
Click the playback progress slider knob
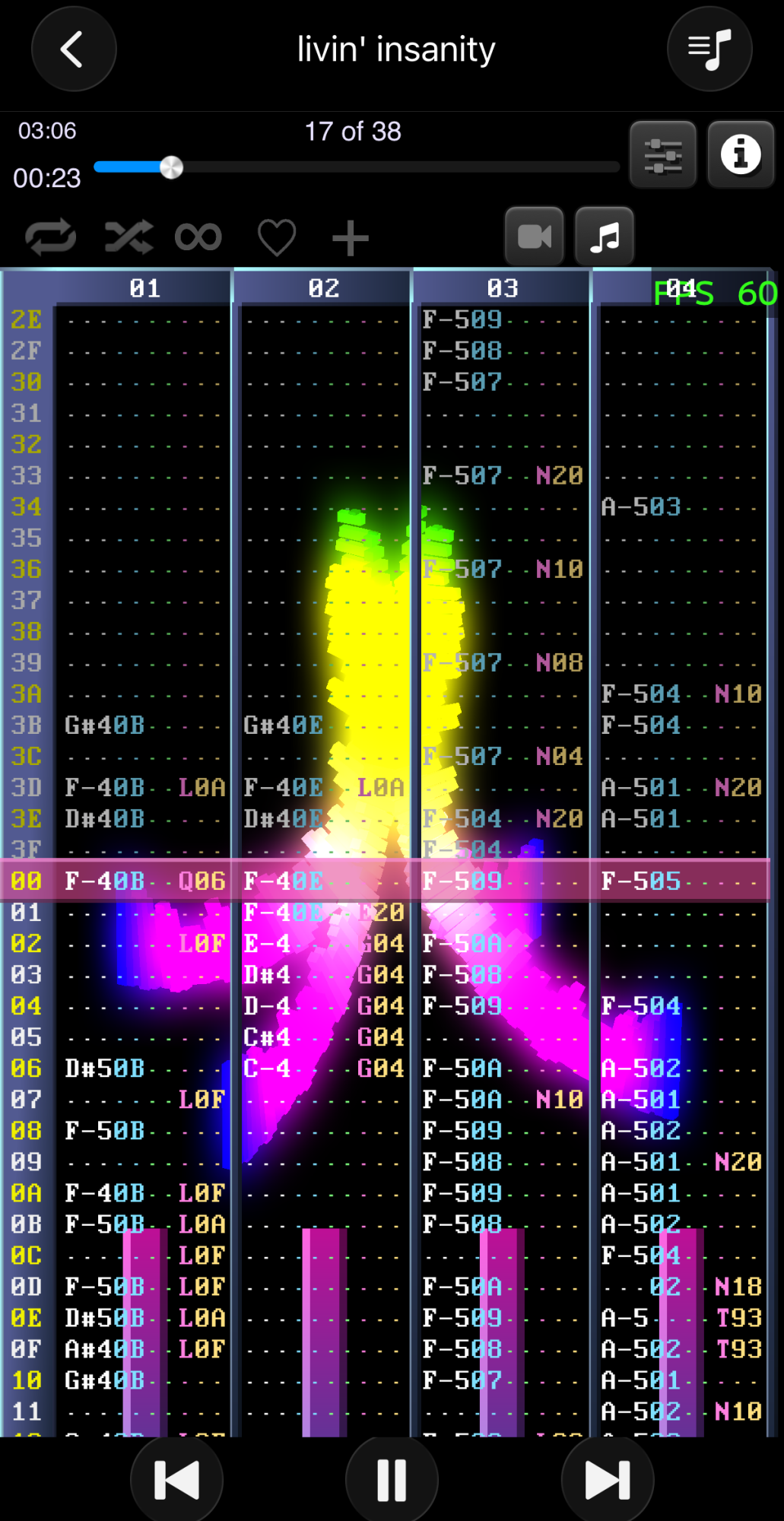(x=172, y=167)
